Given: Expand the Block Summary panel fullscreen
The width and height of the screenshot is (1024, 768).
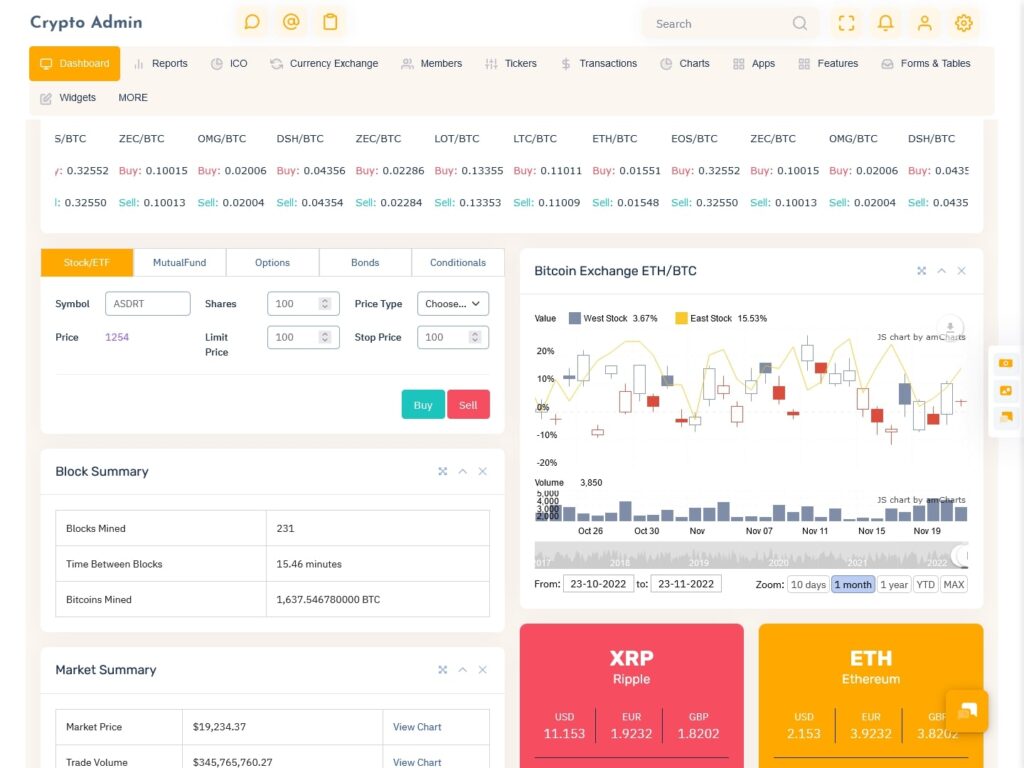Looking at the screenshot, I should click(443, 472).
